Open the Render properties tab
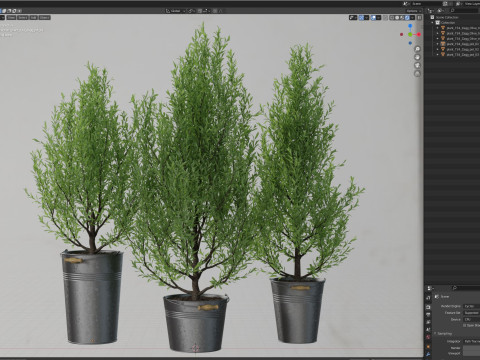The image size is (480, 360). pyautogui.click(x=428, y=307)
